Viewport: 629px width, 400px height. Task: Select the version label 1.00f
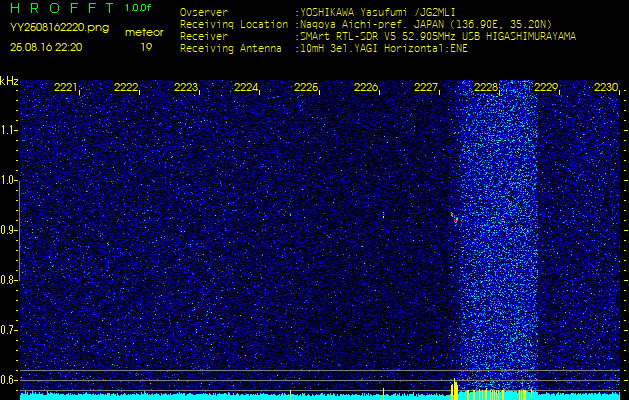(x=138, y=8)
